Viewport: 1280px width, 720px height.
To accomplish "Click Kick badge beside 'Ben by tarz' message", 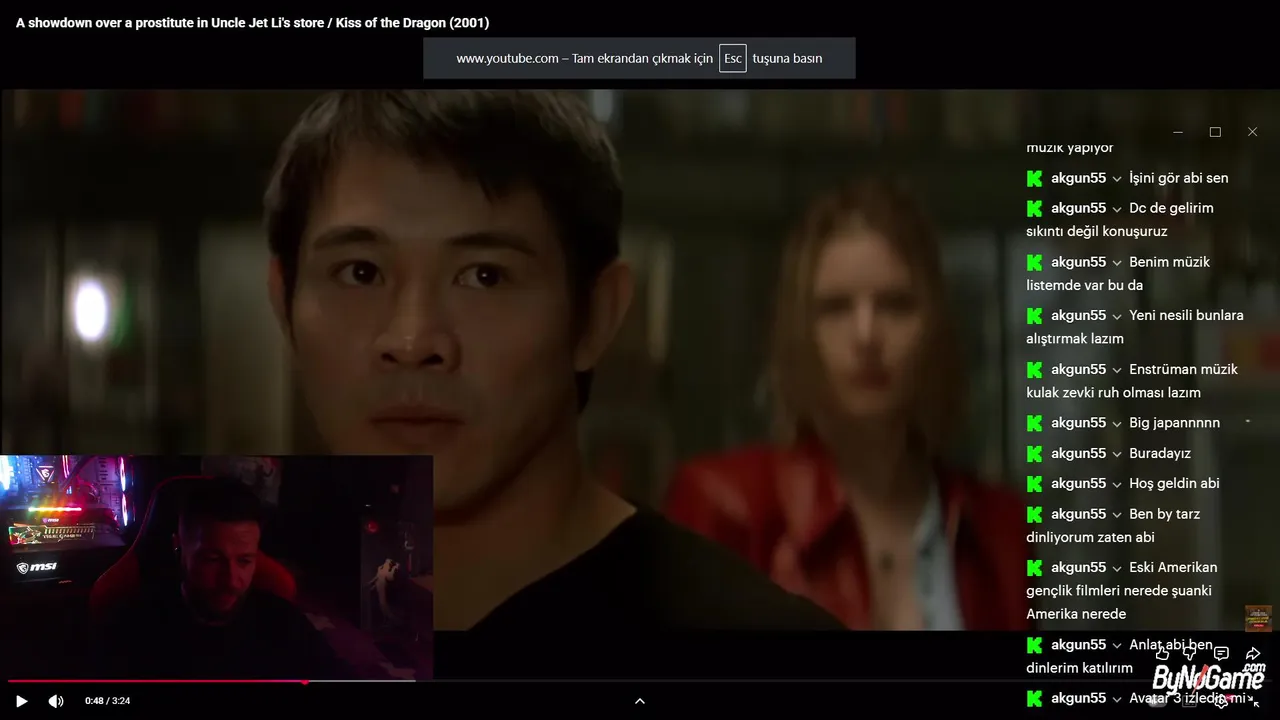I will click(x=1035, y=514).
